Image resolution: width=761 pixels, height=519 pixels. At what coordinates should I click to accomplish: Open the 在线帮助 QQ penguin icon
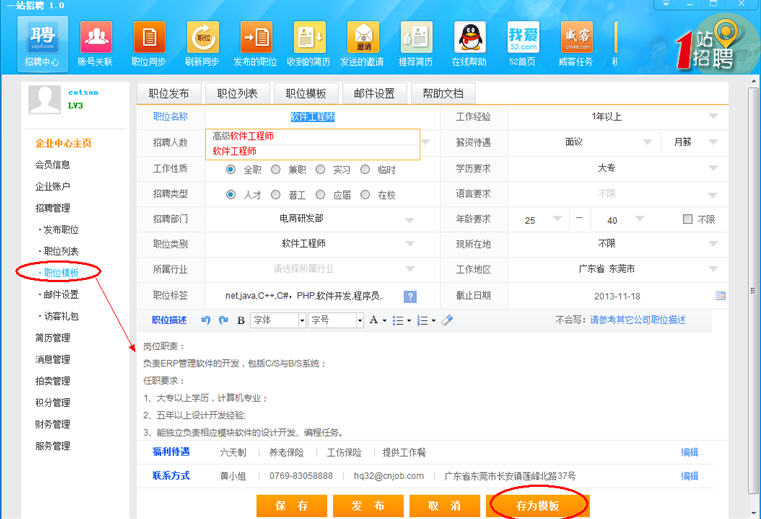[469, 42]
